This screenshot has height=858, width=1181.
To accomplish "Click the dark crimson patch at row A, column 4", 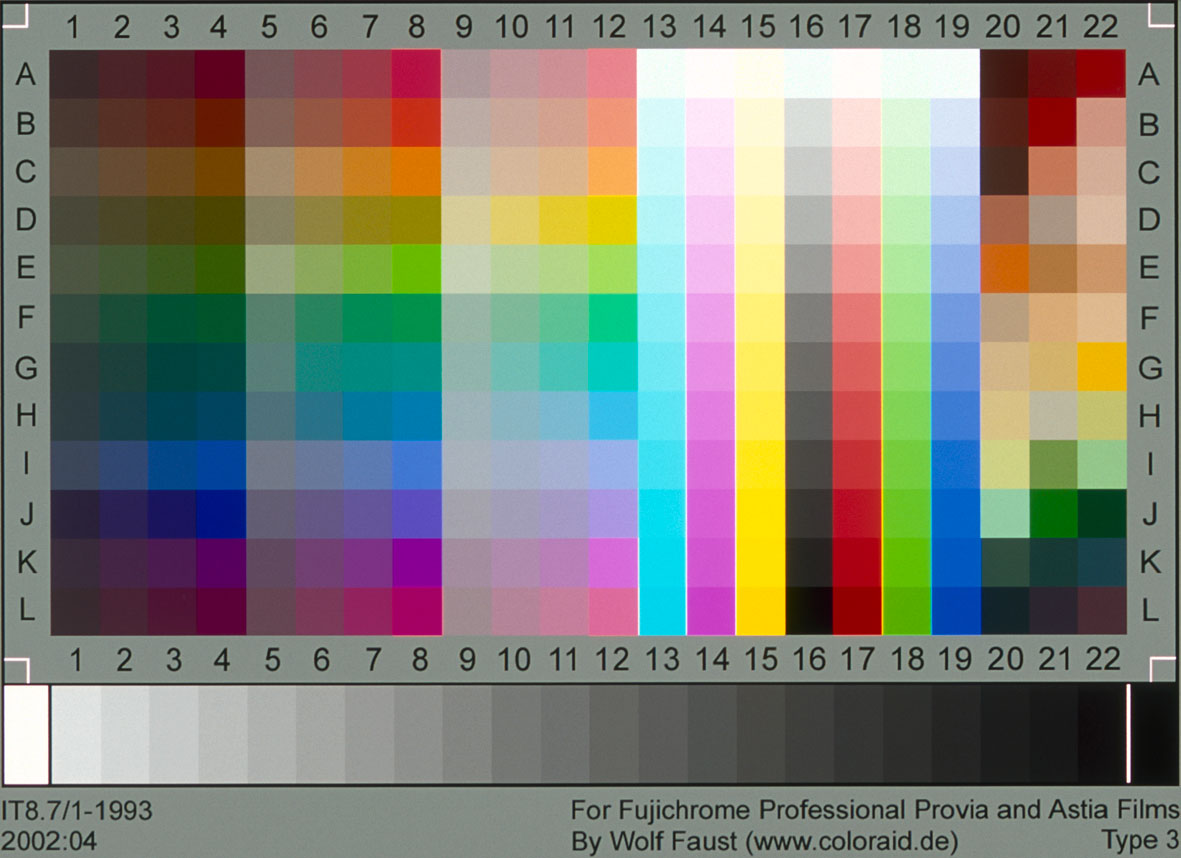I will [x=220, y=74].
